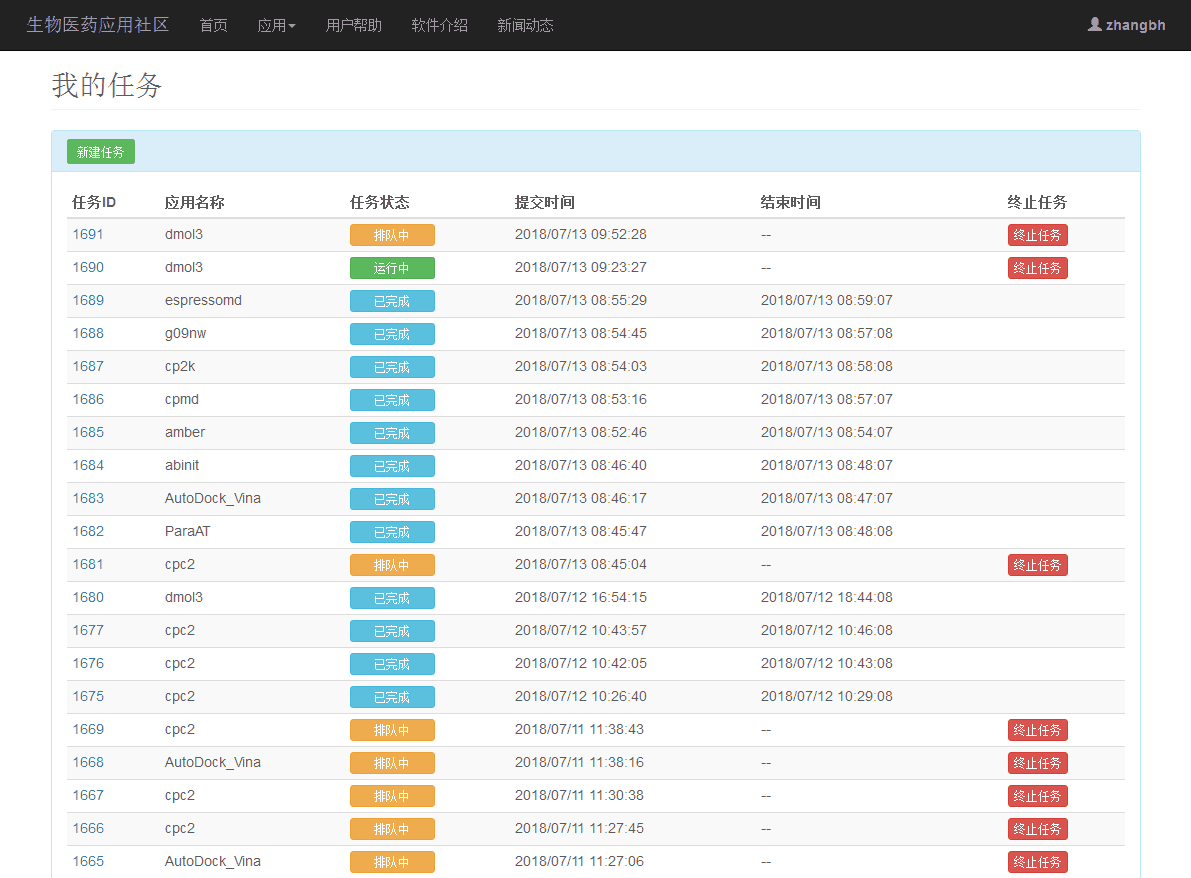Open the 新闻动态 page
Viewport: 1191px width, 878px height.
point(525,25)
